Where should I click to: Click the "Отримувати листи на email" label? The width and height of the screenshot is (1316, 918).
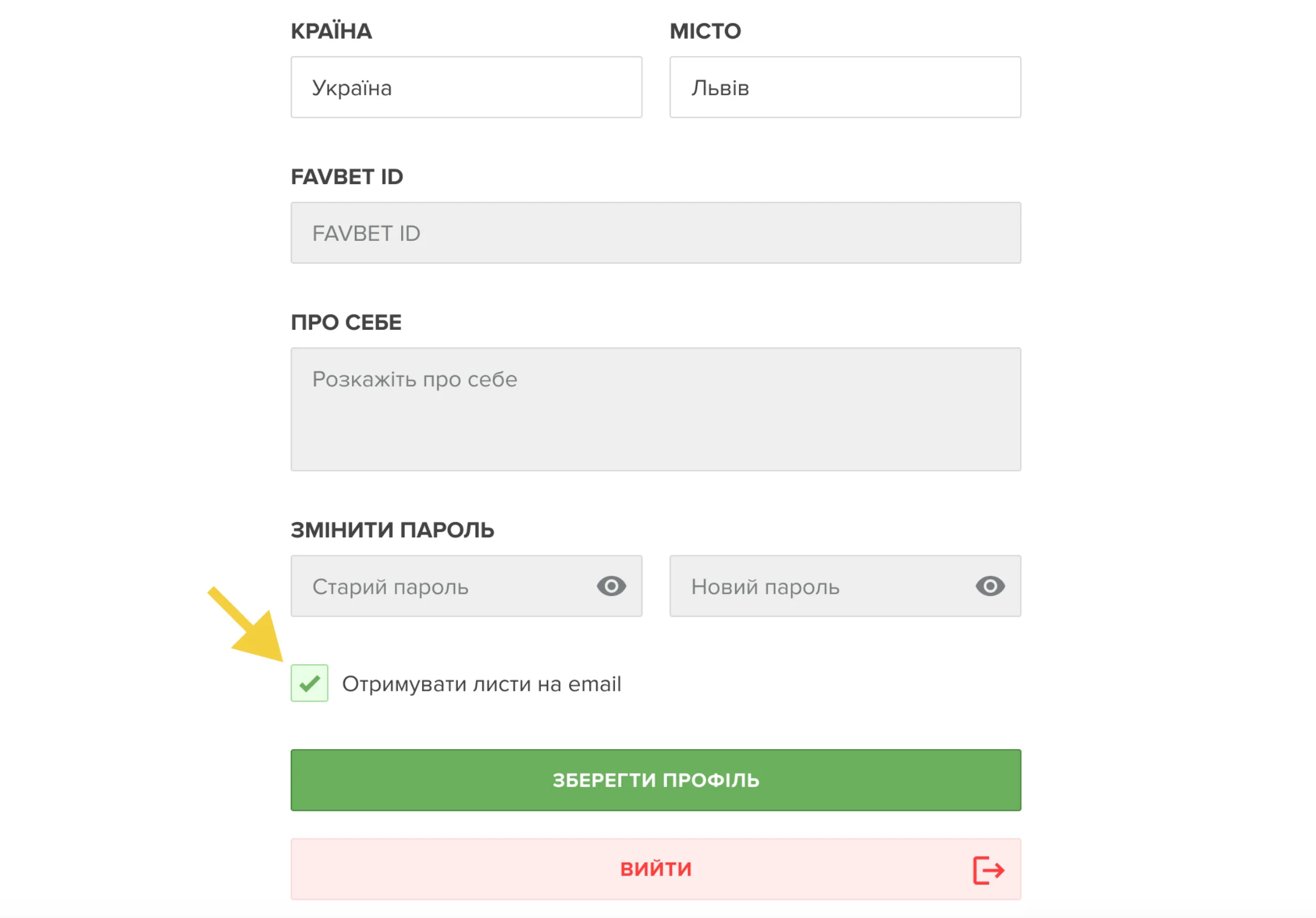[482, 684]
